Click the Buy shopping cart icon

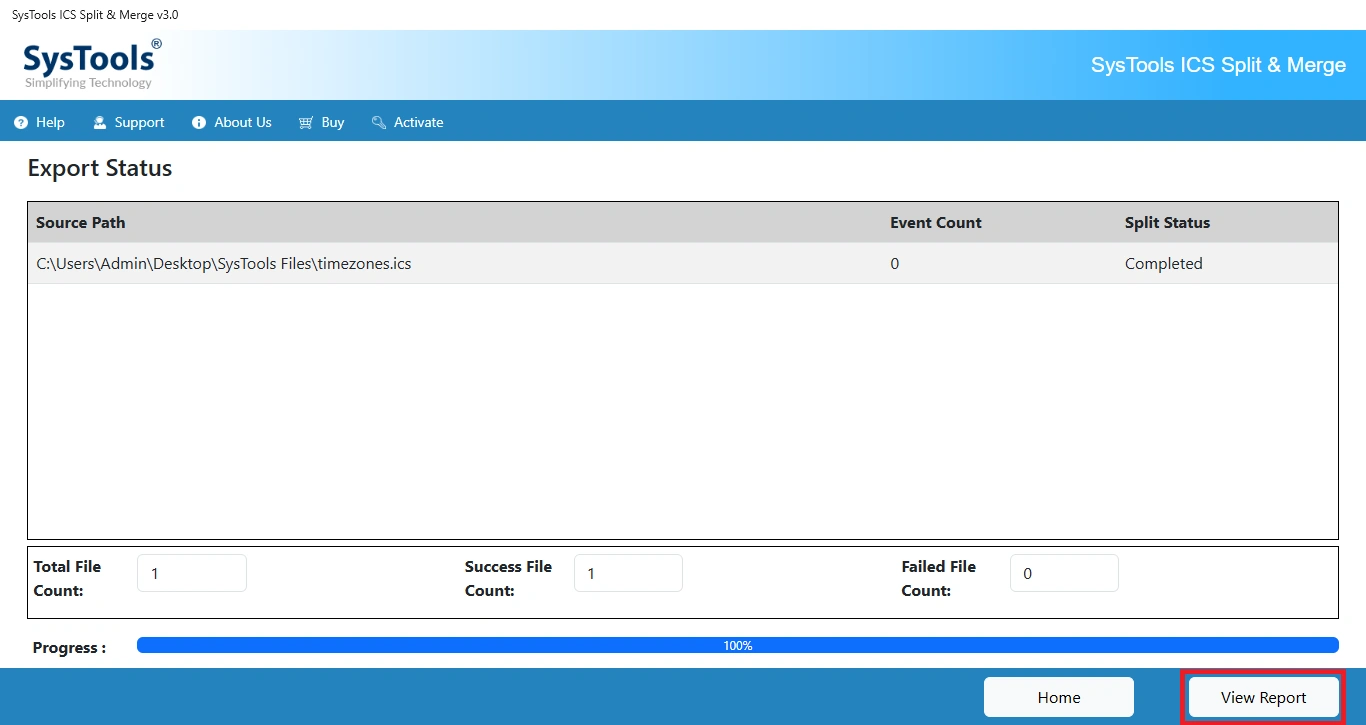click(306, 122)
